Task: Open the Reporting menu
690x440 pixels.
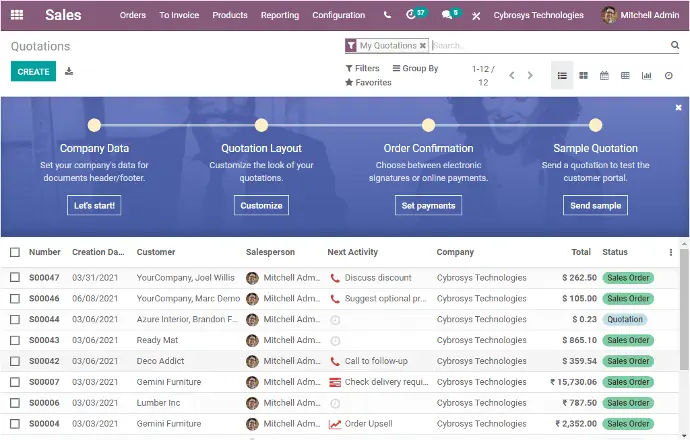Action: (x=279, y=15)
